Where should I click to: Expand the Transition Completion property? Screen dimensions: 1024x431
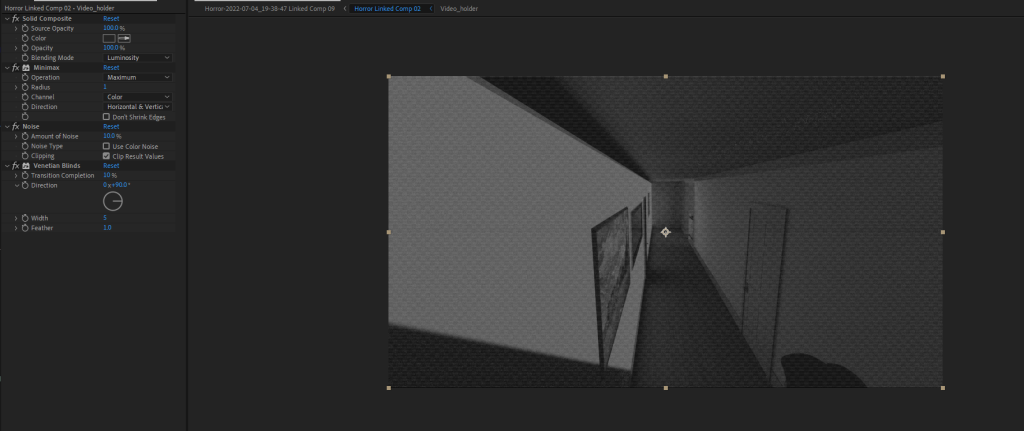[x=16, y=176]
